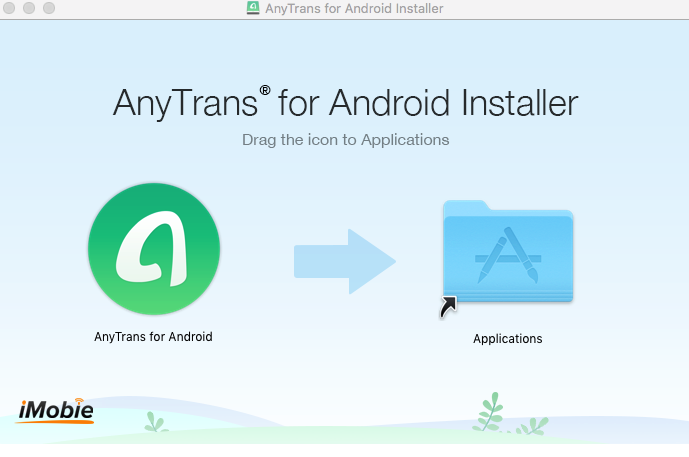Close the installer window

(x=9, y=7)
